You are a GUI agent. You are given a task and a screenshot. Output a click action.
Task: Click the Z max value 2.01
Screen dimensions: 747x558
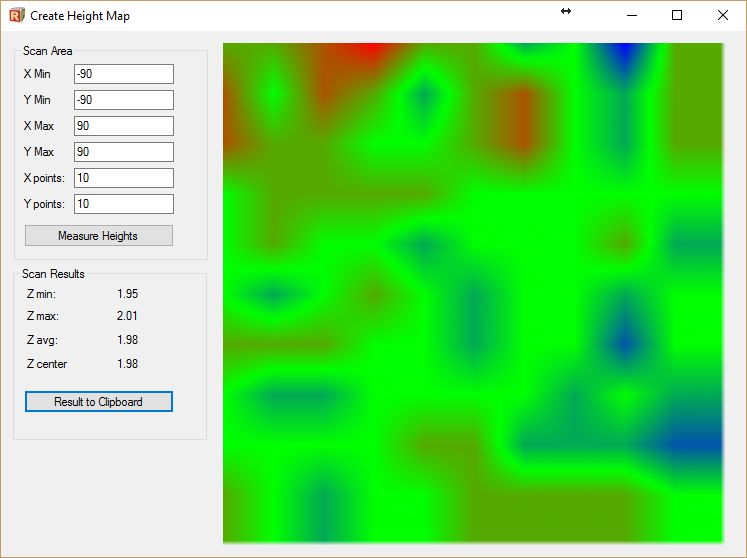coord(127,316)
